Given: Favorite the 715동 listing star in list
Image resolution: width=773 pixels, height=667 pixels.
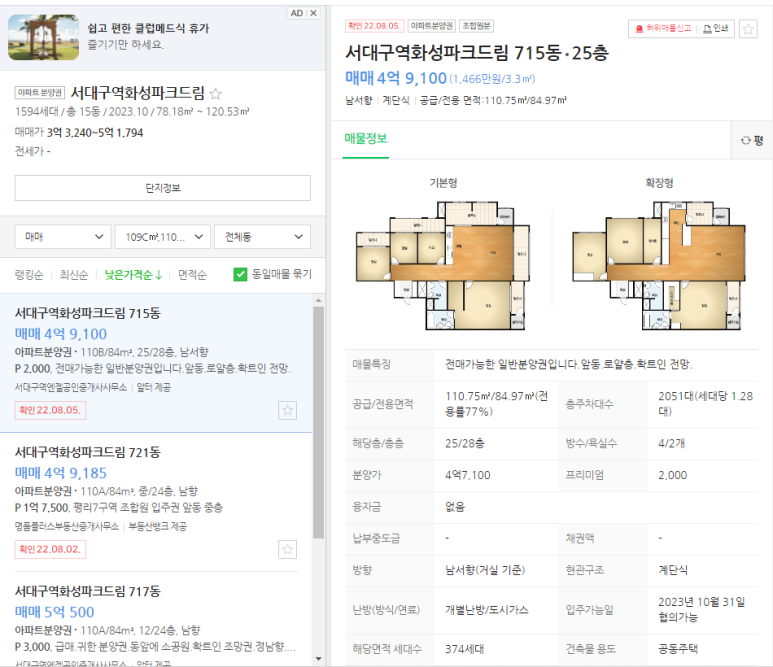Looking at the screenshot, I should point(287,410).
